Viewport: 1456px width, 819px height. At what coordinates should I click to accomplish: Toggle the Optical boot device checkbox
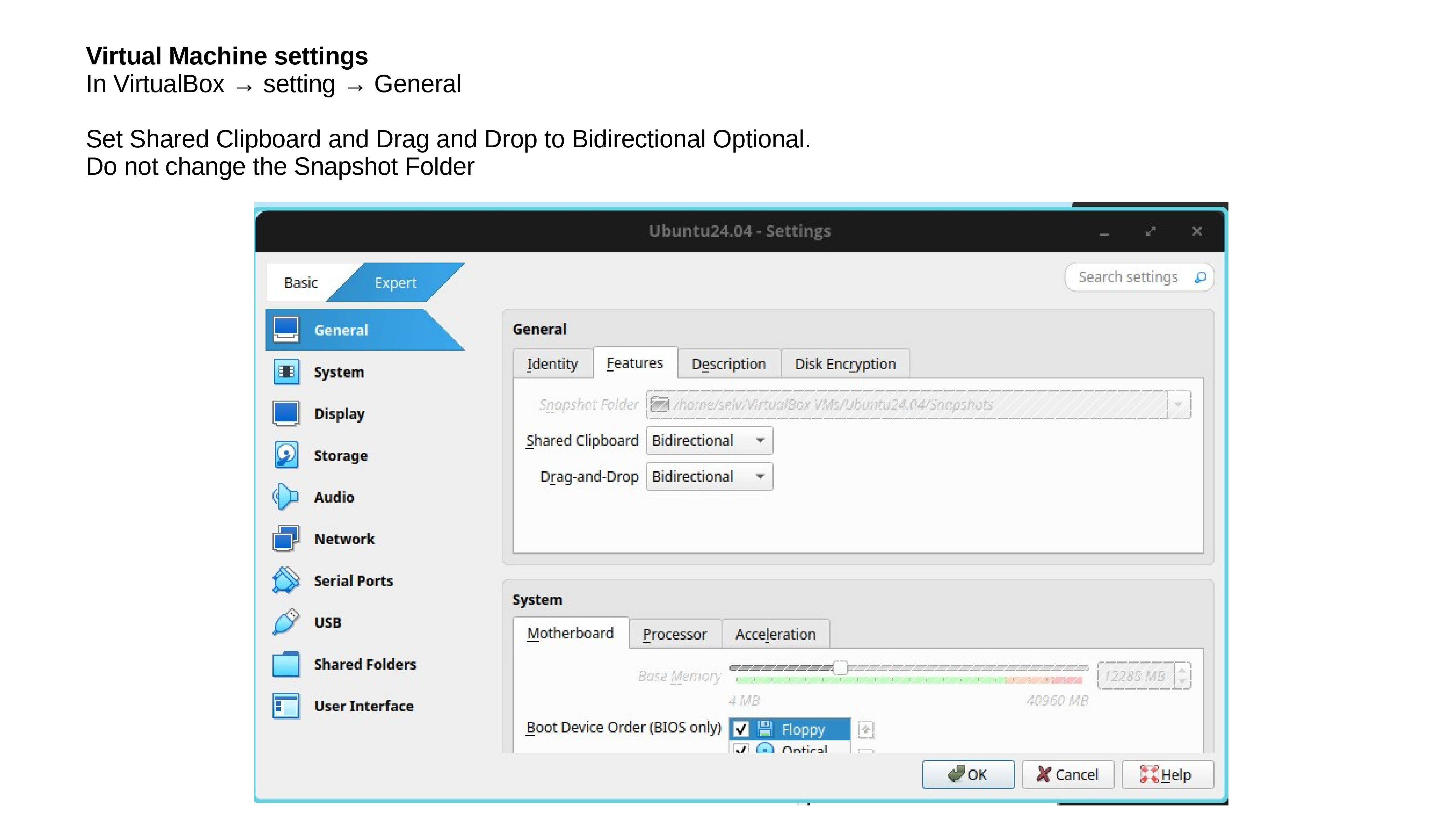point(741,749)
